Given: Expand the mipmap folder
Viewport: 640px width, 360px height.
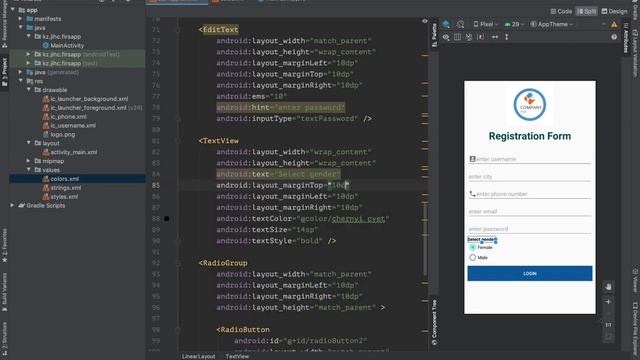Looking at the screenshot, I should tap(29, 161).
